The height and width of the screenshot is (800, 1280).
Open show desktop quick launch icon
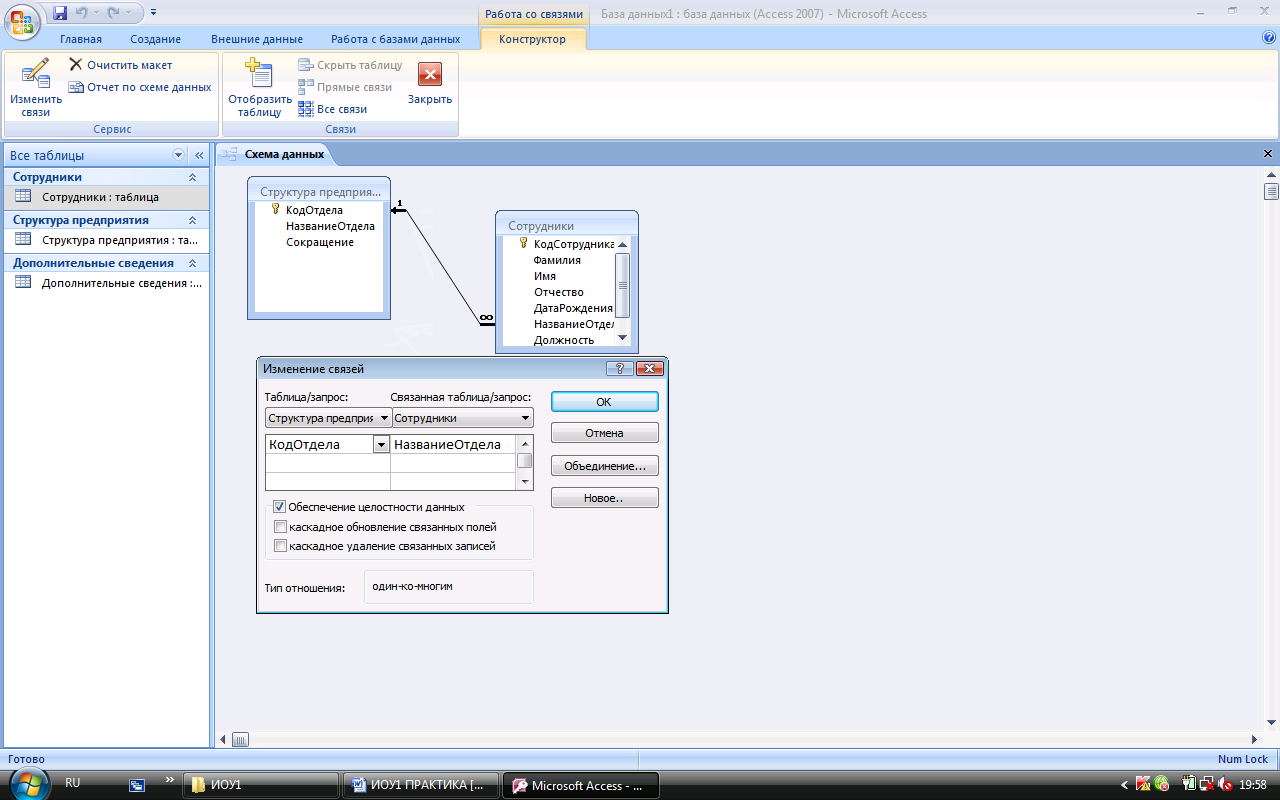[138, 786]
